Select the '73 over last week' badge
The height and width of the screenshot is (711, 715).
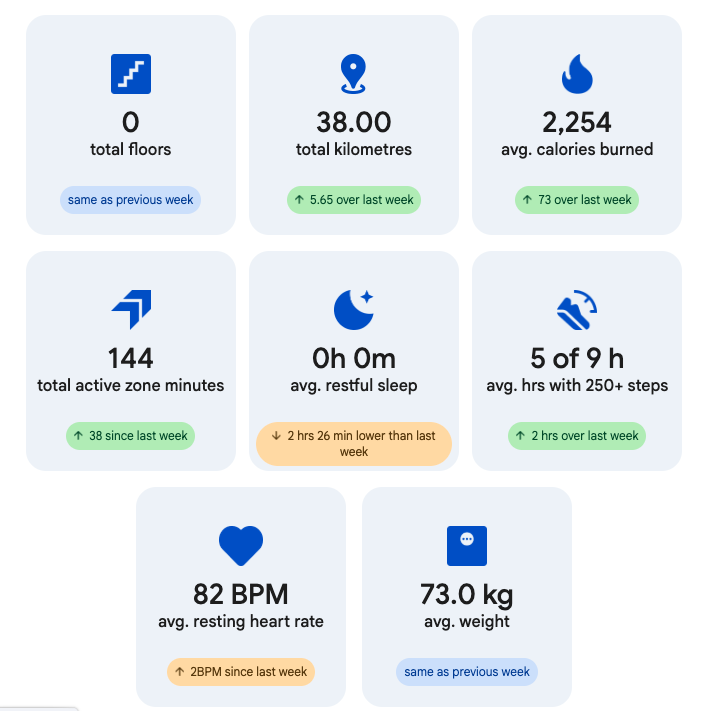(577, 200)
